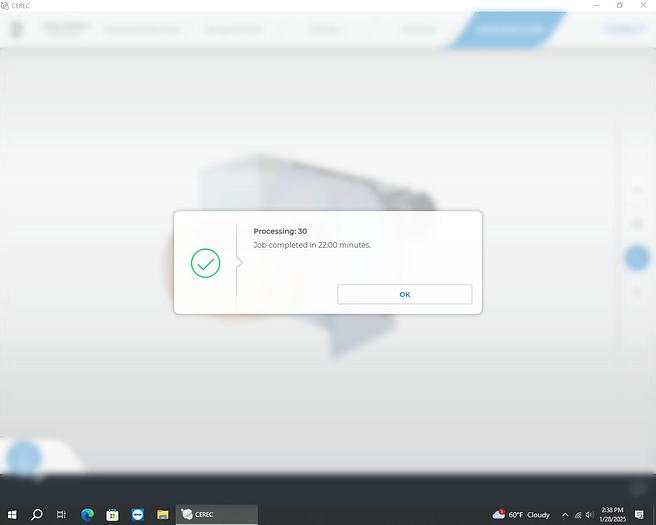Screen dimensions: 656x525
Task: Open File Explorer from the taskbar
Action: [162, 514]
